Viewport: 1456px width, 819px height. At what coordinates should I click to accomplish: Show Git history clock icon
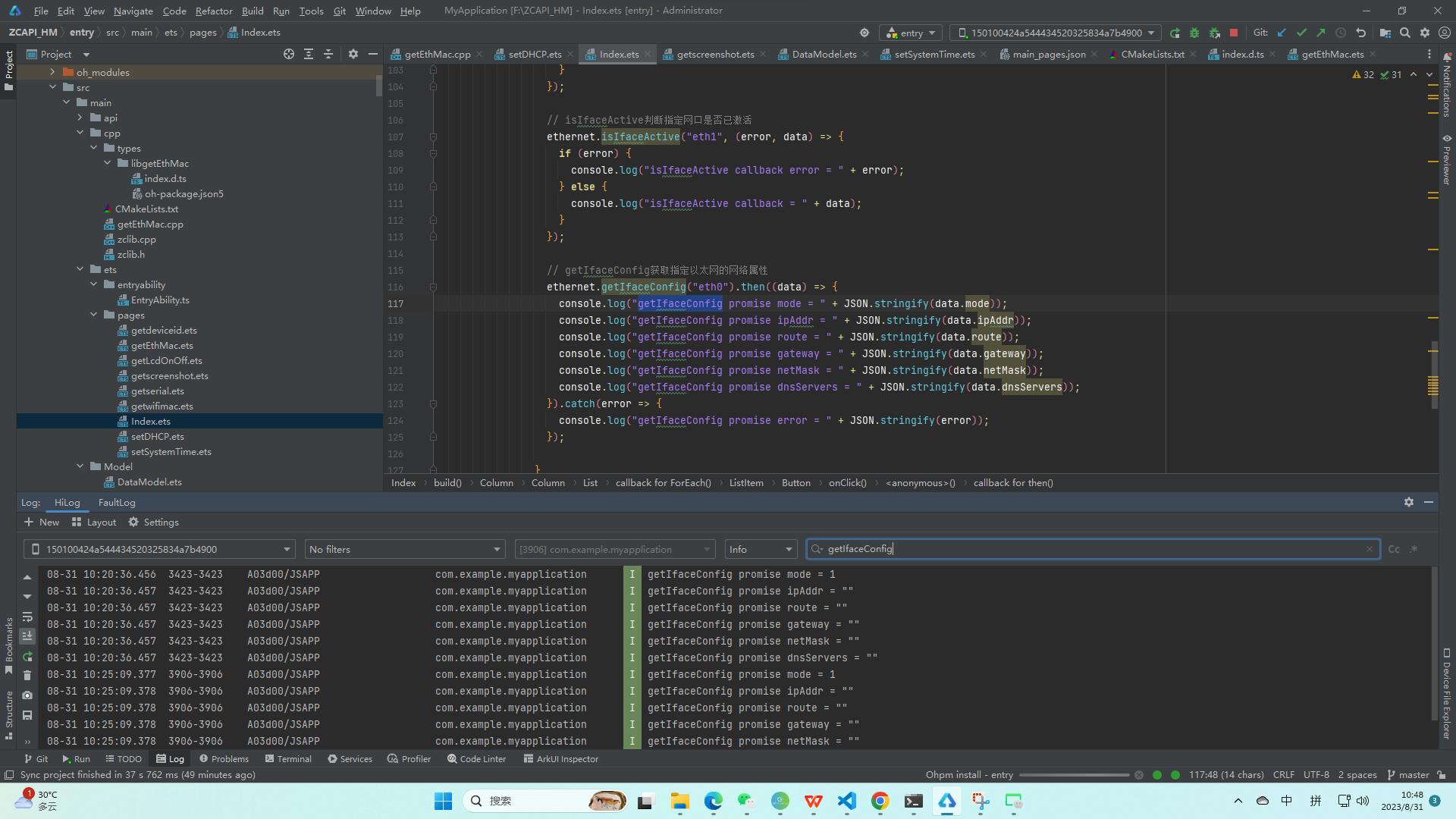click(1341, 33)
